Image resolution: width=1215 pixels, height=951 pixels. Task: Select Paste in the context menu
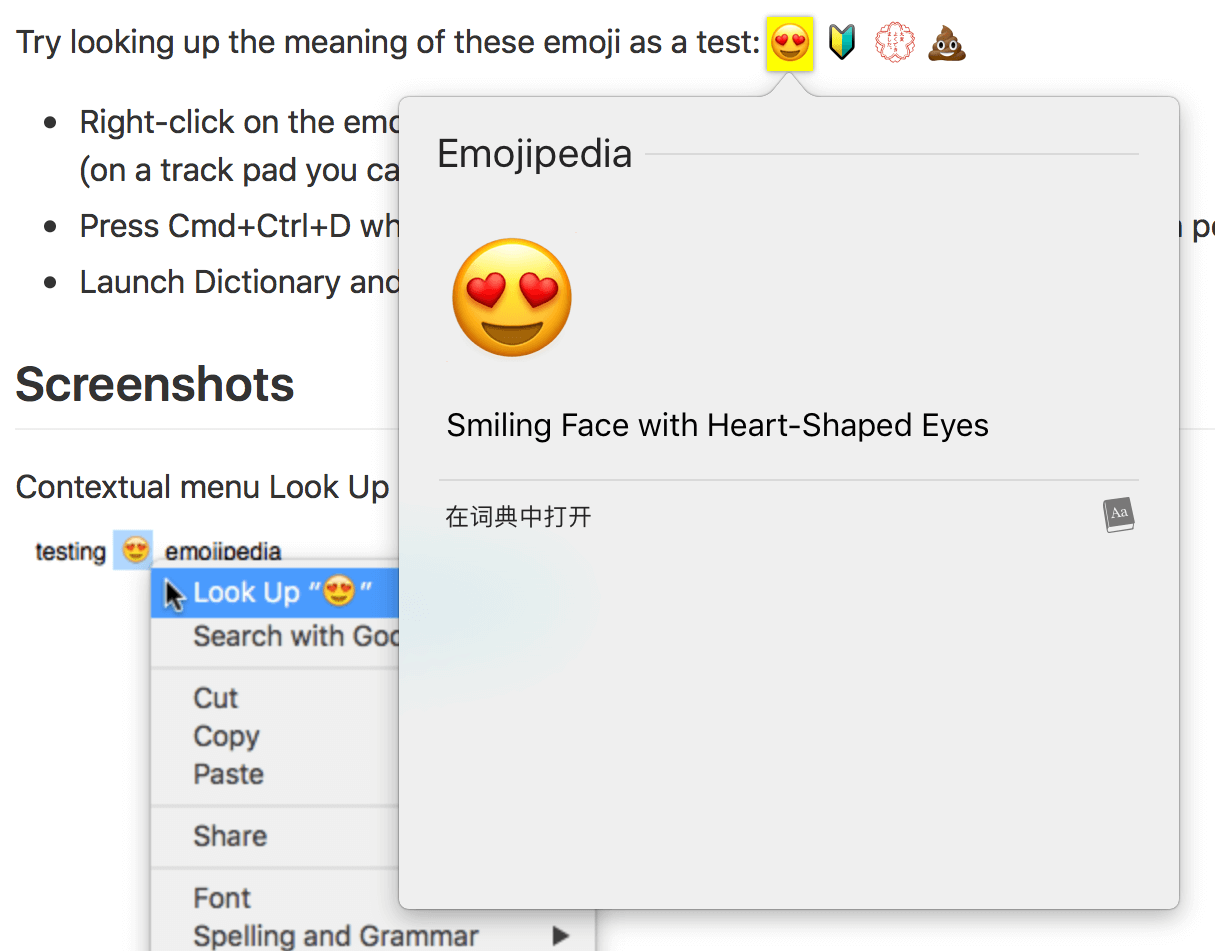228,774
